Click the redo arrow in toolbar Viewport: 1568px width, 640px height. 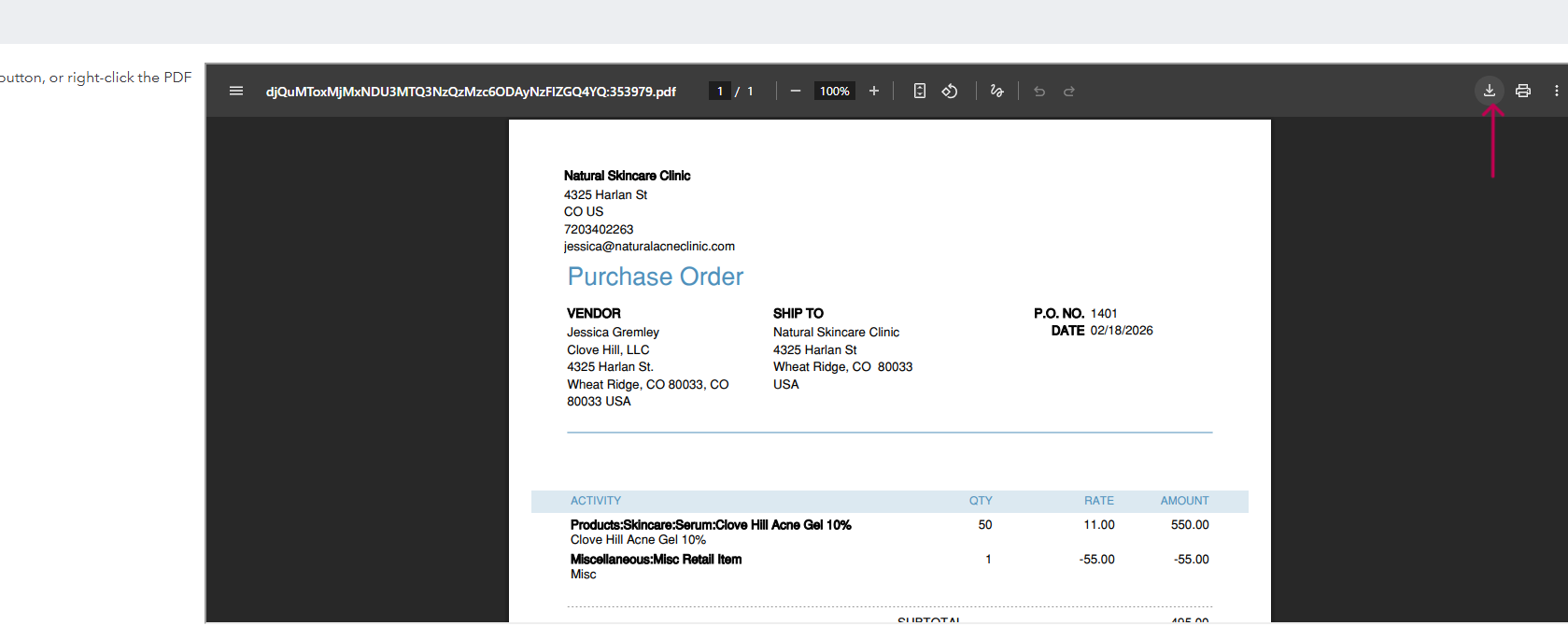[x=1069, y=91]
